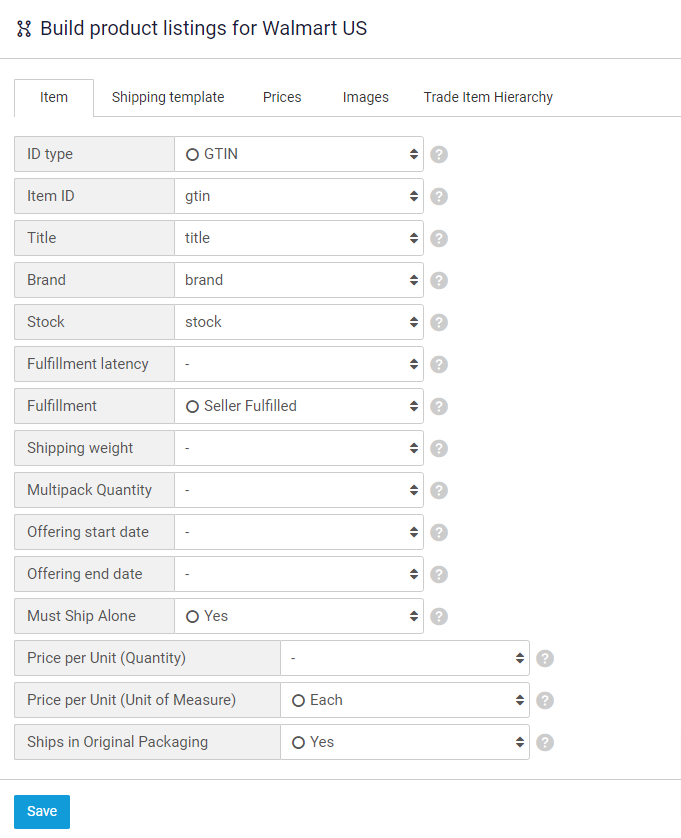681x838 pixels.
Task: Click the Save button
Action: [x=42, y=811]
